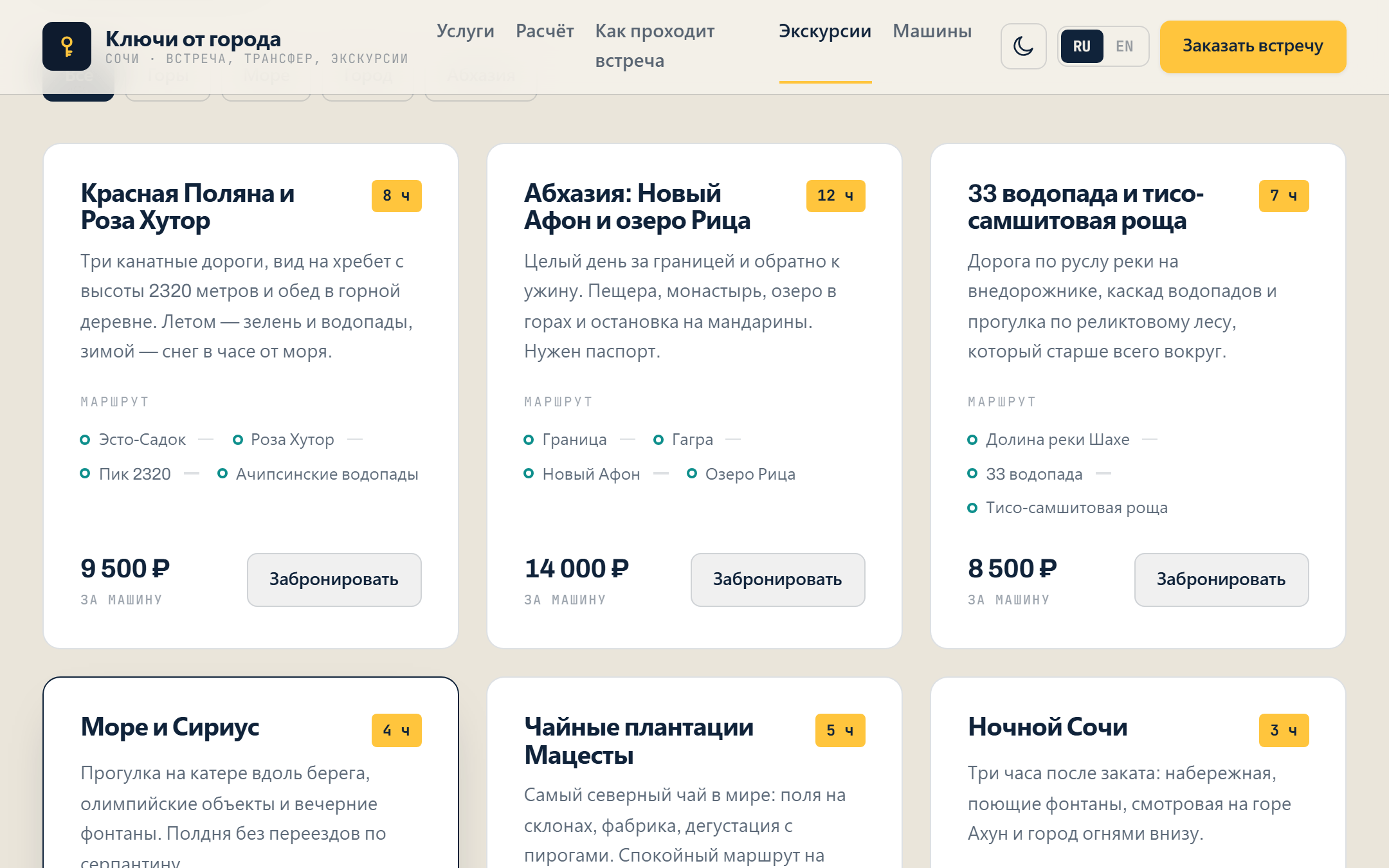Screen dimensions: 1389x868
Task: Select the Ночной Сочи card title
Action: pyautogui.click(x=1048, y=727)
